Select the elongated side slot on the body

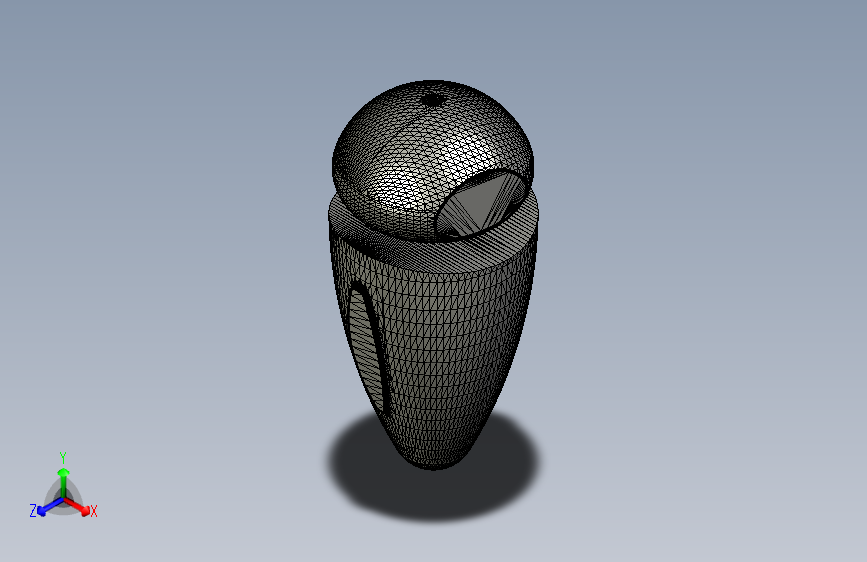[x=366, y=347]
